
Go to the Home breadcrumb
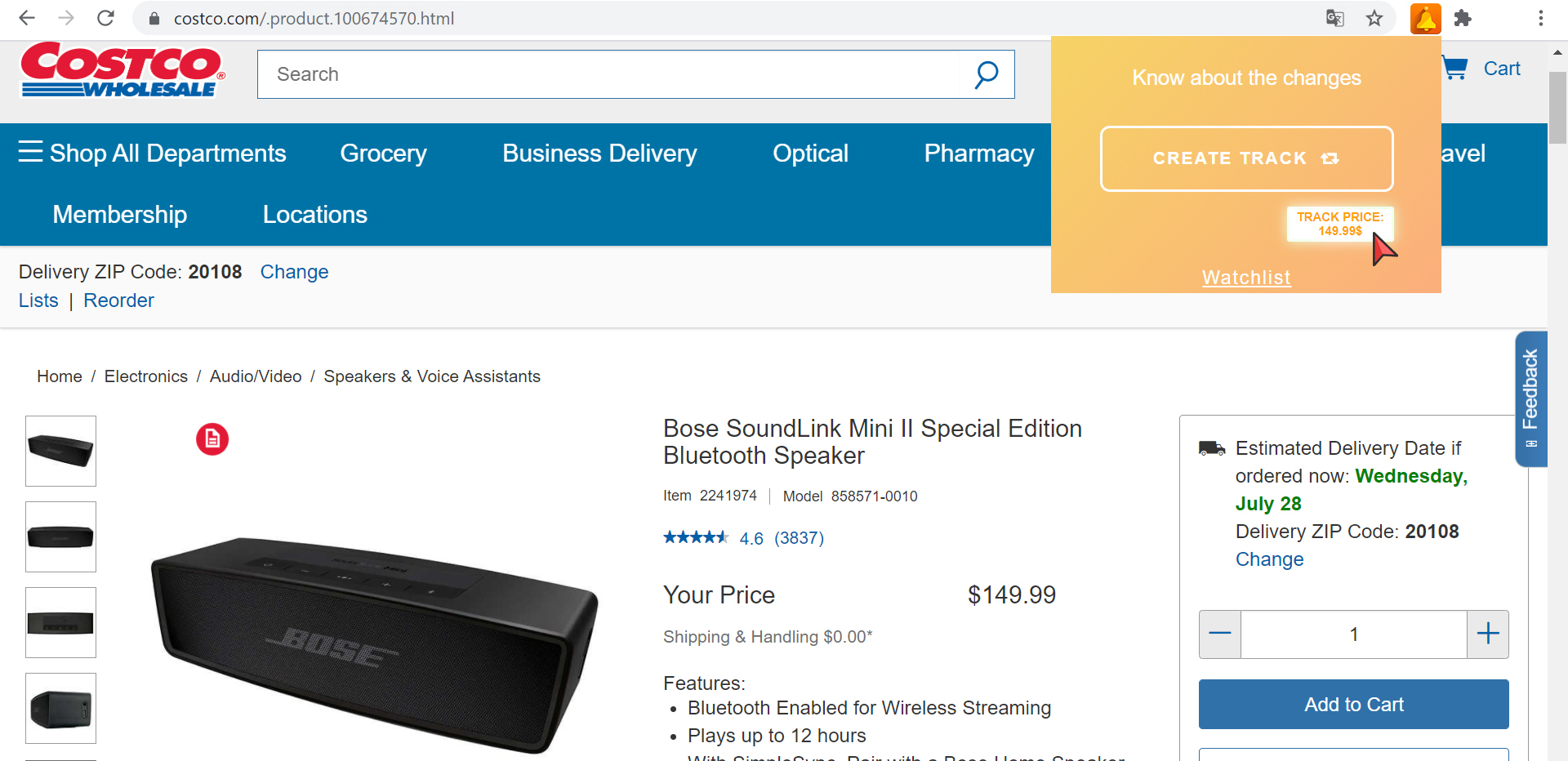pyautogui.click(x=60, y=376)
